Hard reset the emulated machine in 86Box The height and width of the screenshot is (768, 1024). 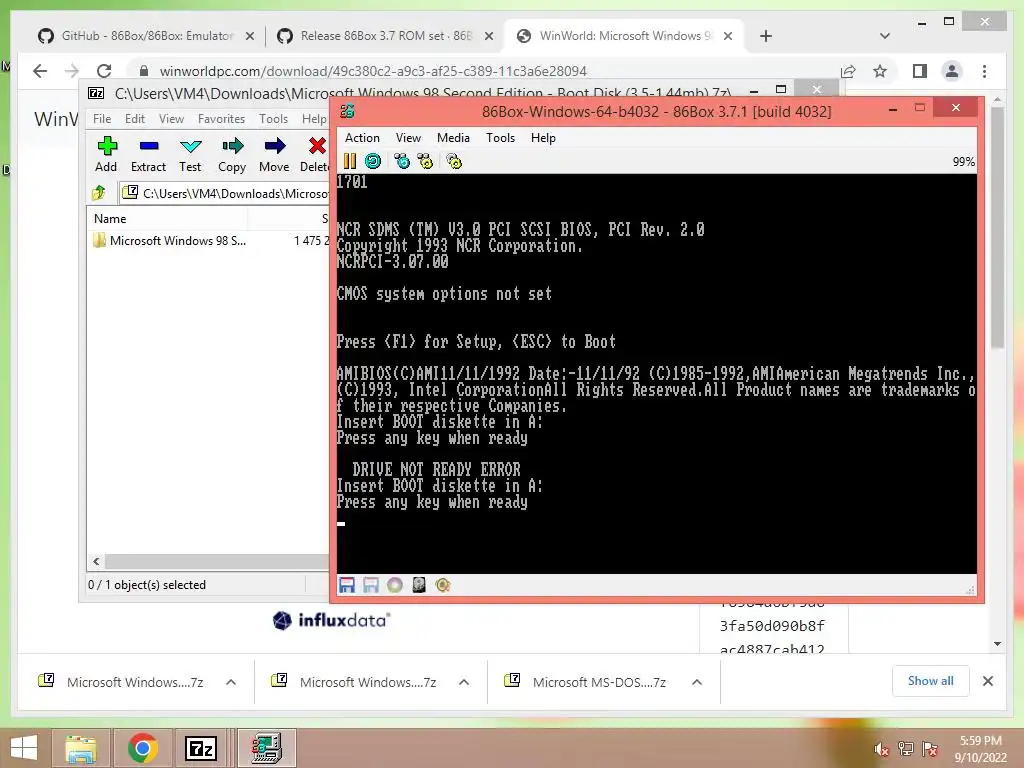(x=373, y=161)
